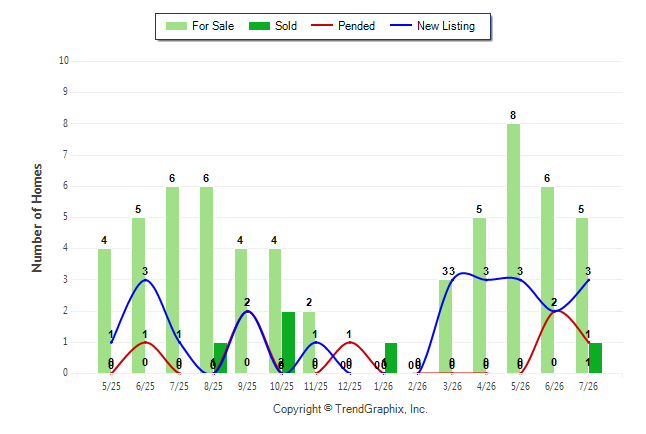Toggle the New Listing legend label

point(446,26)
